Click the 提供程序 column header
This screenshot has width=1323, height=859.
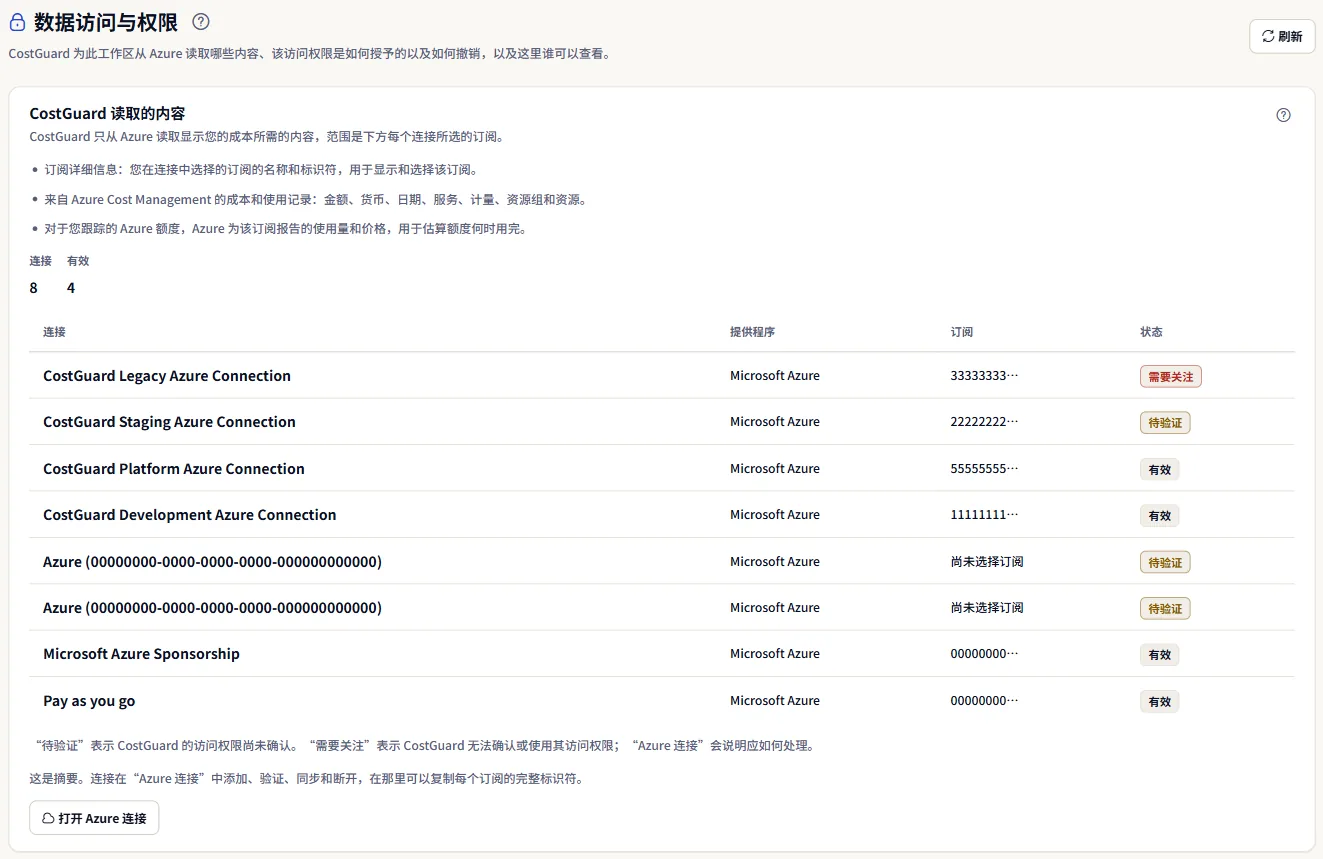point(752,332)
